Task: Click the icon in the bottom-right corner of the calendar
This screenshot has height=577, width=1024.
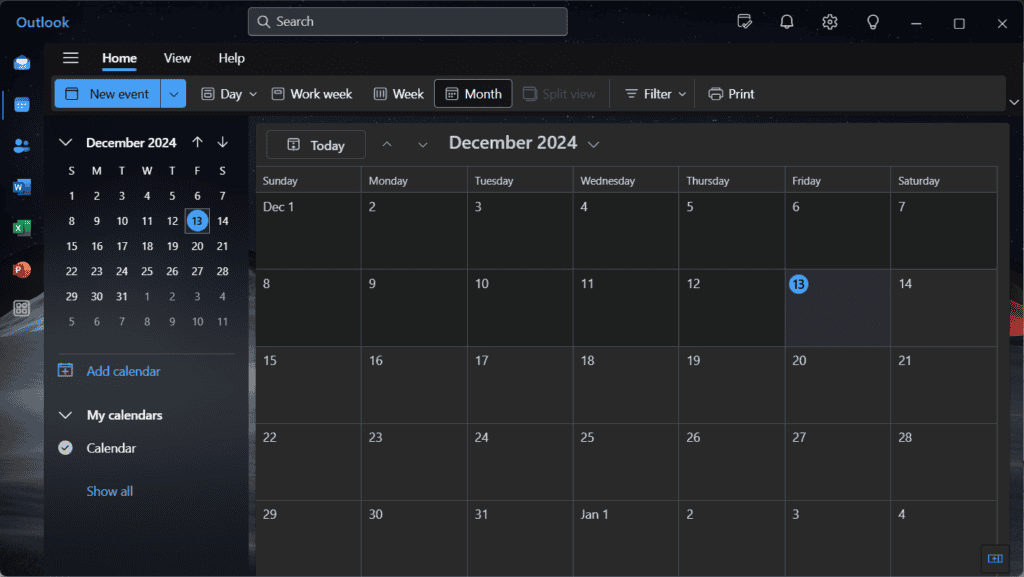Action: point(995,559)
